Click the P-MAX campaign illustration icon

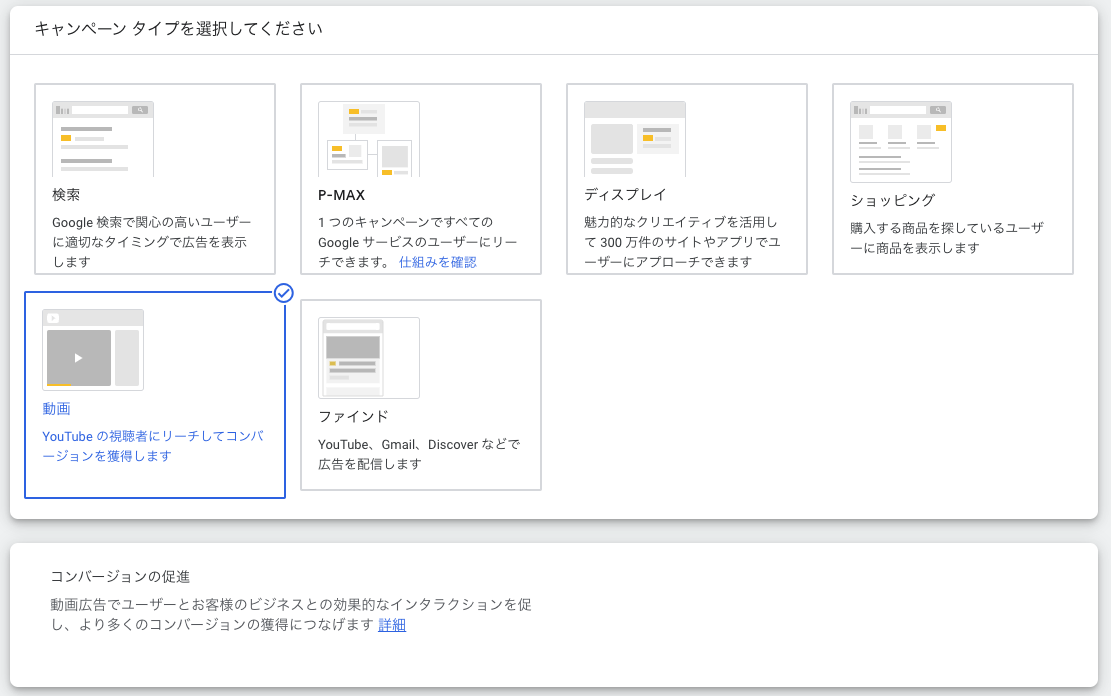(x=368, y=139)
